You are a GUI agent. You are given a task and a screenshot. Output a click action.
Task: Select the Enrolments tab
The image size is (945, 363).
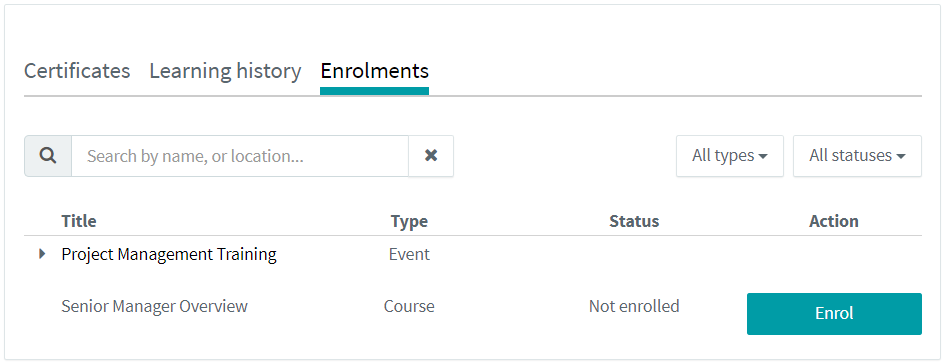(x=374, y=71)
